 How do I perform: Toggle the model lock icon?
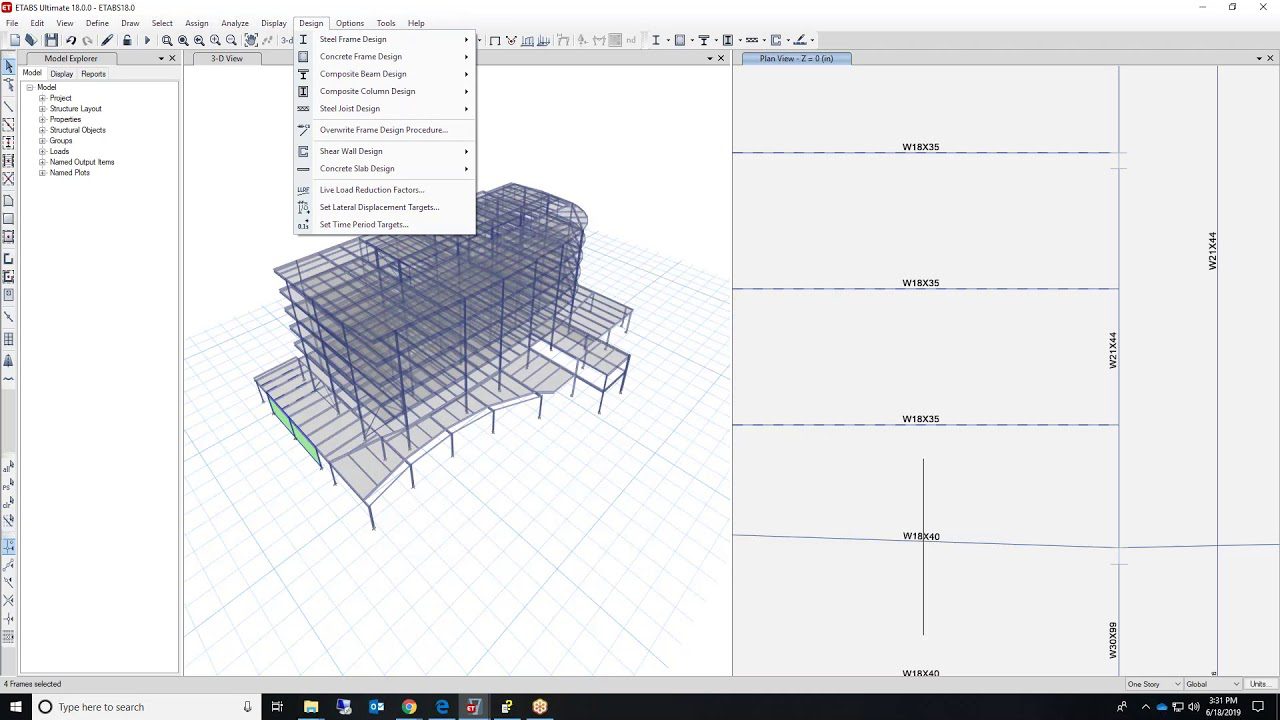tap(127, 40)
